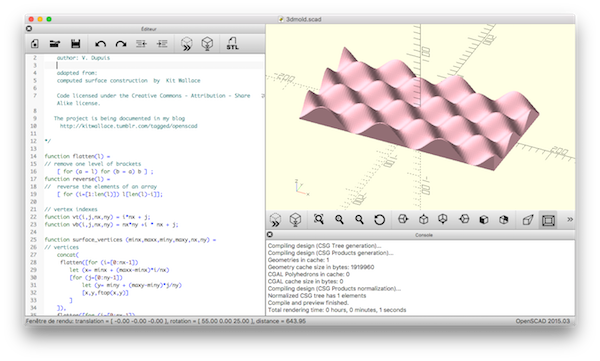Close the Console panel

pos(270,234)
